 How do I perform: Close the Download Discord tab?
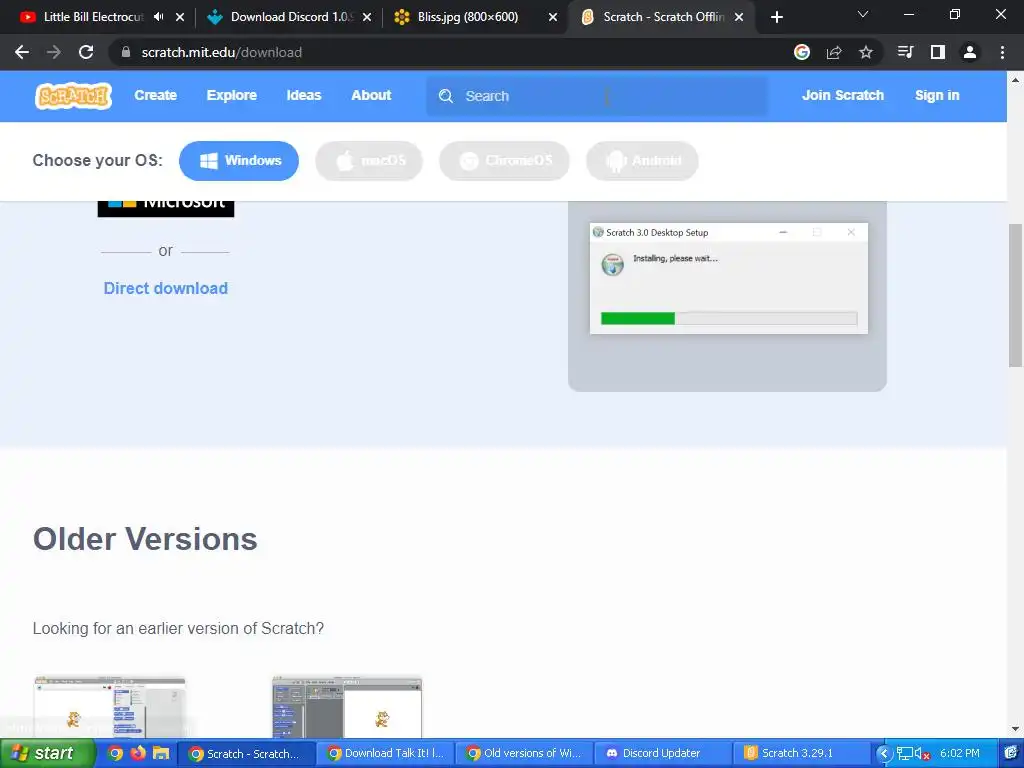click(x=367, y=18)
